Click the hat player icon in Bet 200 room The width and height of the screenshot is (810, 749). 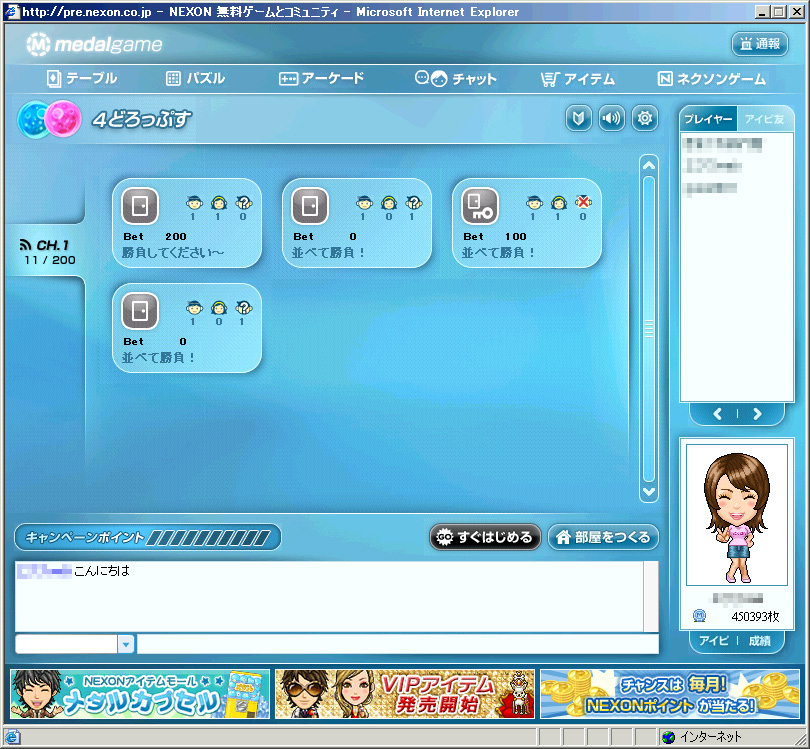pyautogui.click(x=194, y=202)
